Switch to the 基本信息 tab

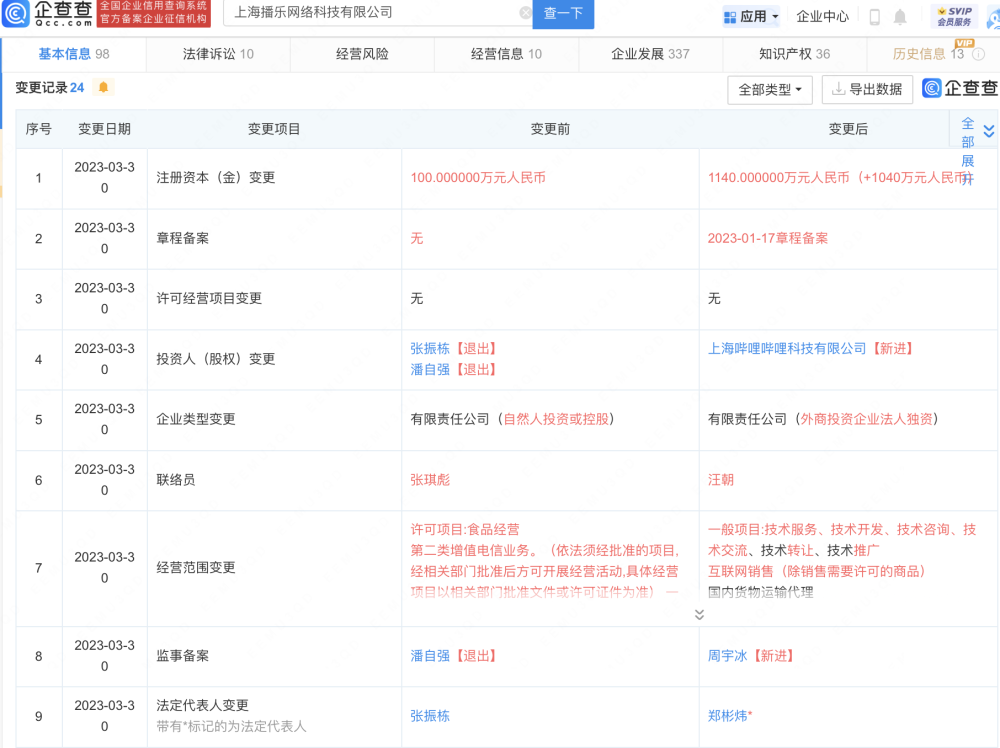coord(74,54)
